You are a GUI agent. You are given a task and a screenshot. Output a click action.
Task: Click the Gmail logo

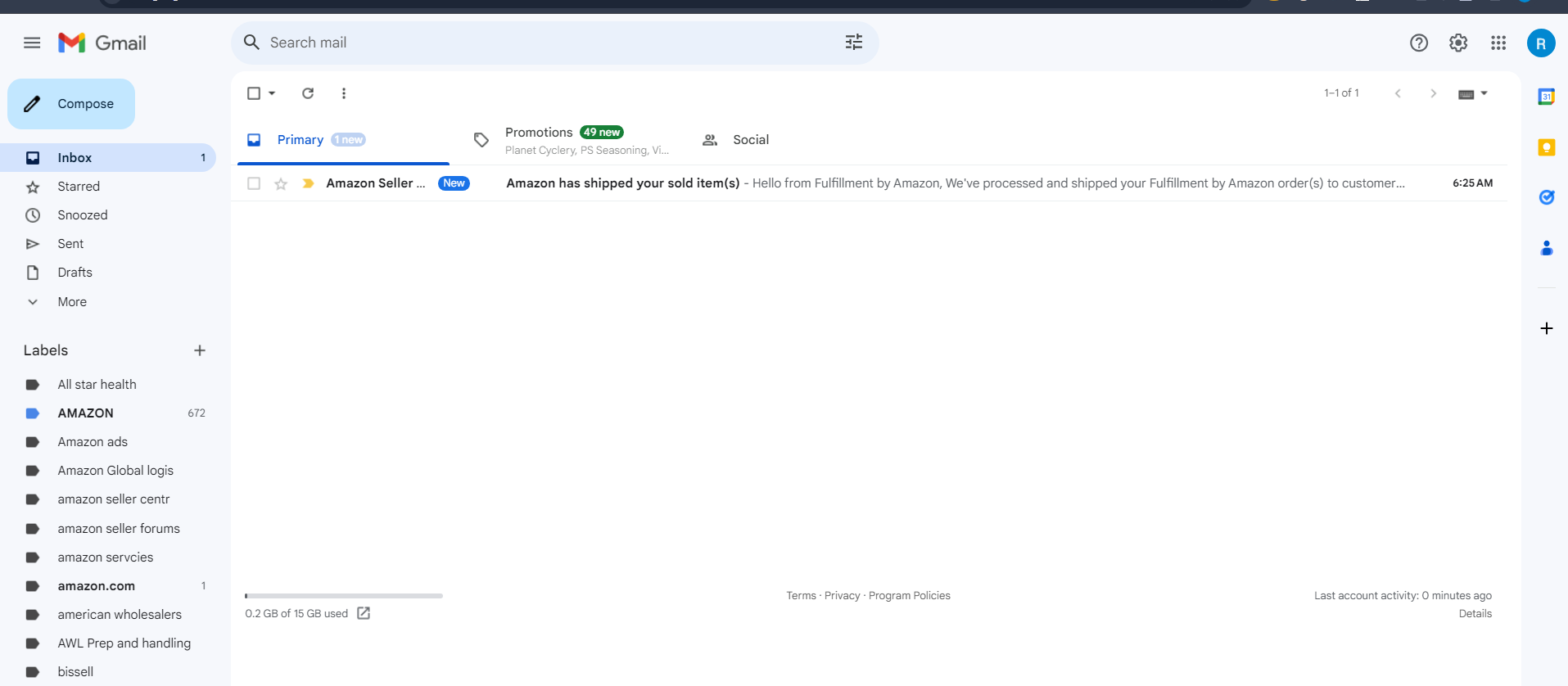click(102, 43)
